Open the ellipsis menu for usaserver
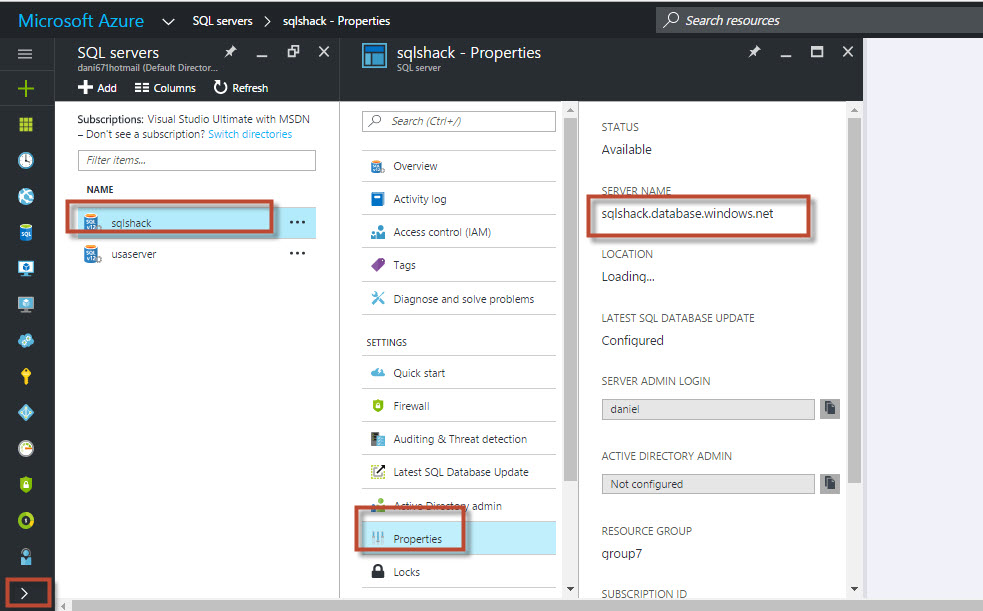Viewport: 983px width, 611px height. point(297,254)
